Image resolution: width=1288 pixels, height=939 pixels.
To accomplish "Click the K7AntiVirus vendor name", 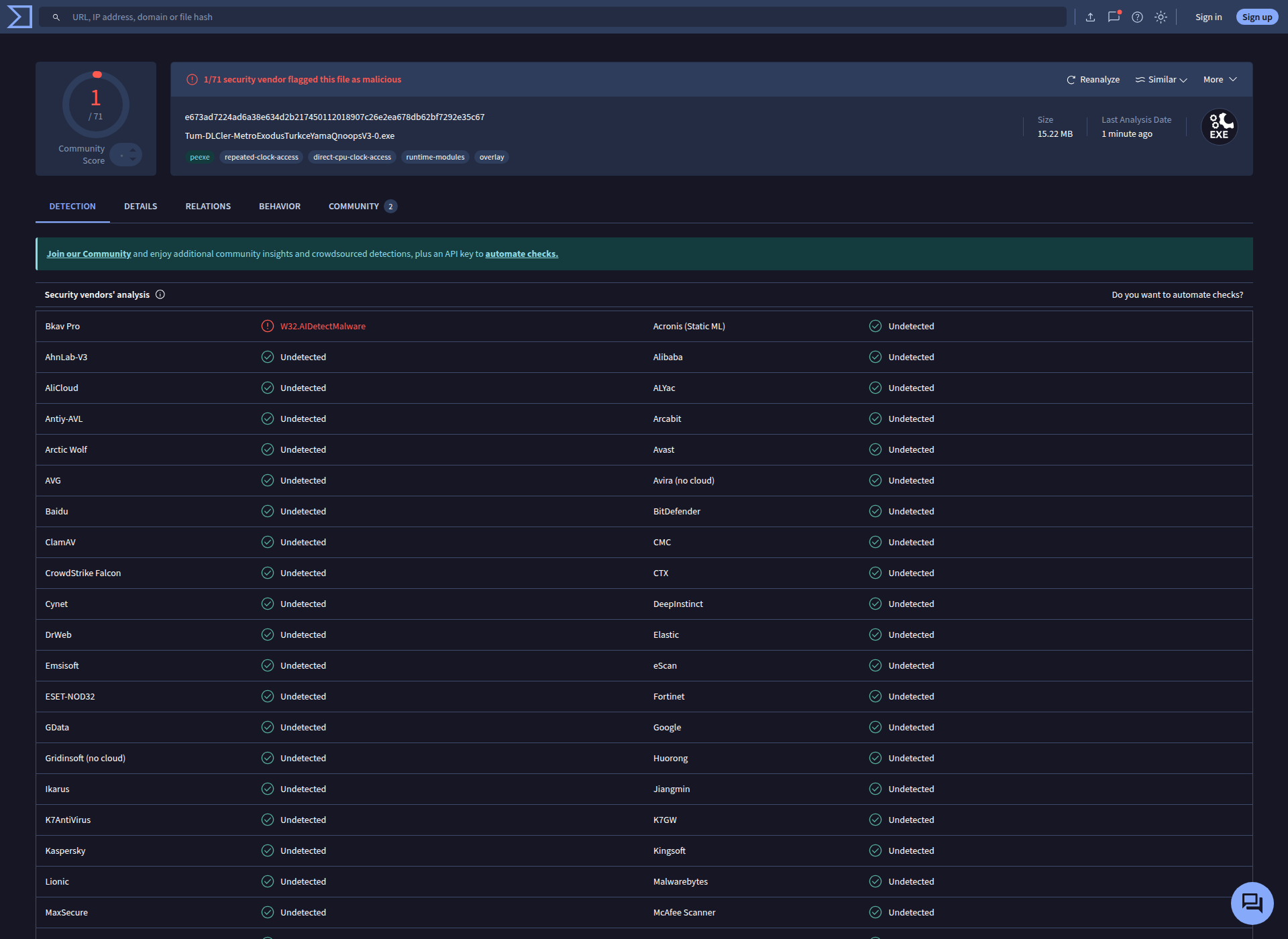I will [68, 820].
